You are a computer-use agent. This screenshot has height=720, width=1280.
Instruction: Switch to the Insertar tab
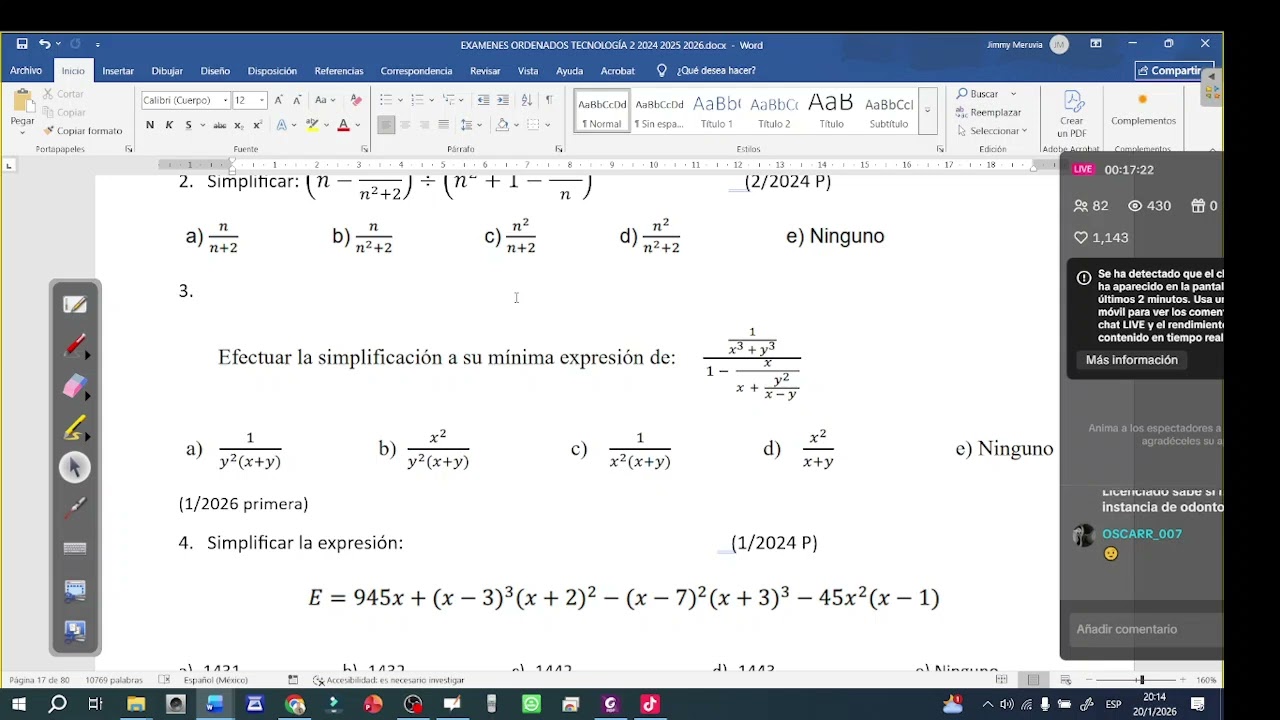point(118,71)
